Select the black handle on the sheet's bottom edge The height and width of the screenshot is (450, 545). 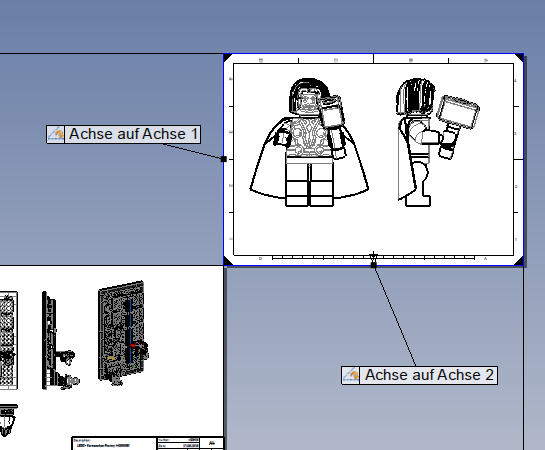click(374, 265)
